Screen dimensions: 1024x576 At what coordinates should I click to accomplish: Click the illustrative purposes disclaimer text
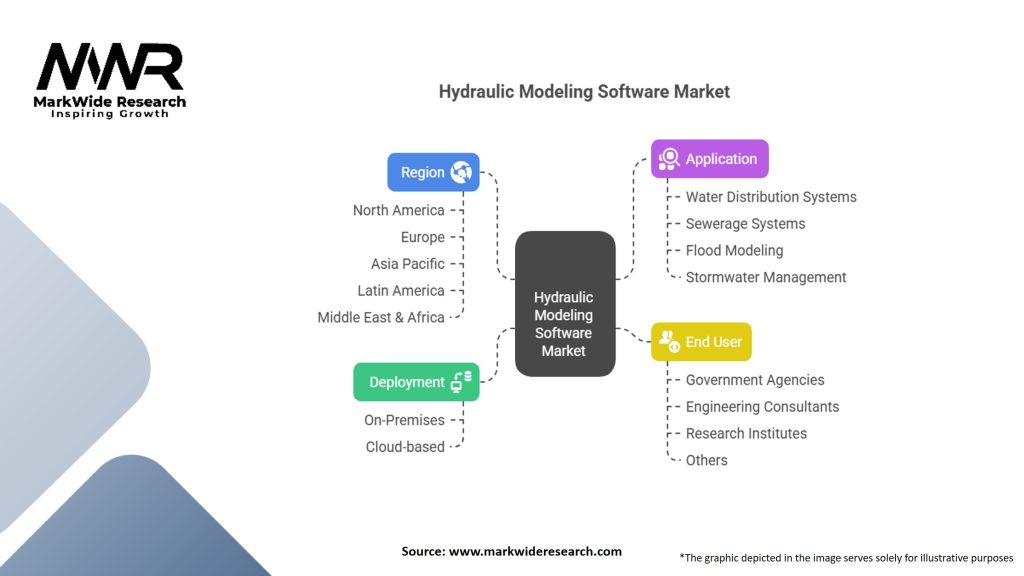coord(846,558)
